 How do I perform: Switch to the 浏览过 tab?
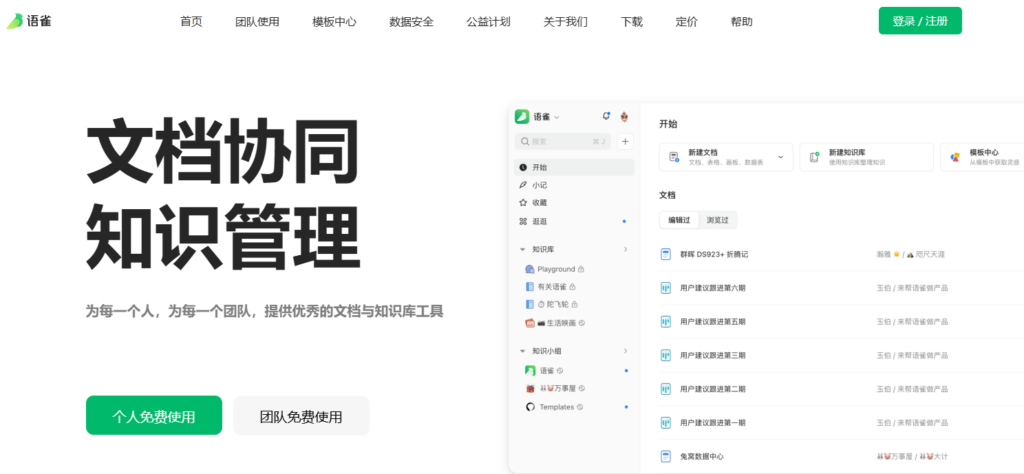click(x=717, y=220)
